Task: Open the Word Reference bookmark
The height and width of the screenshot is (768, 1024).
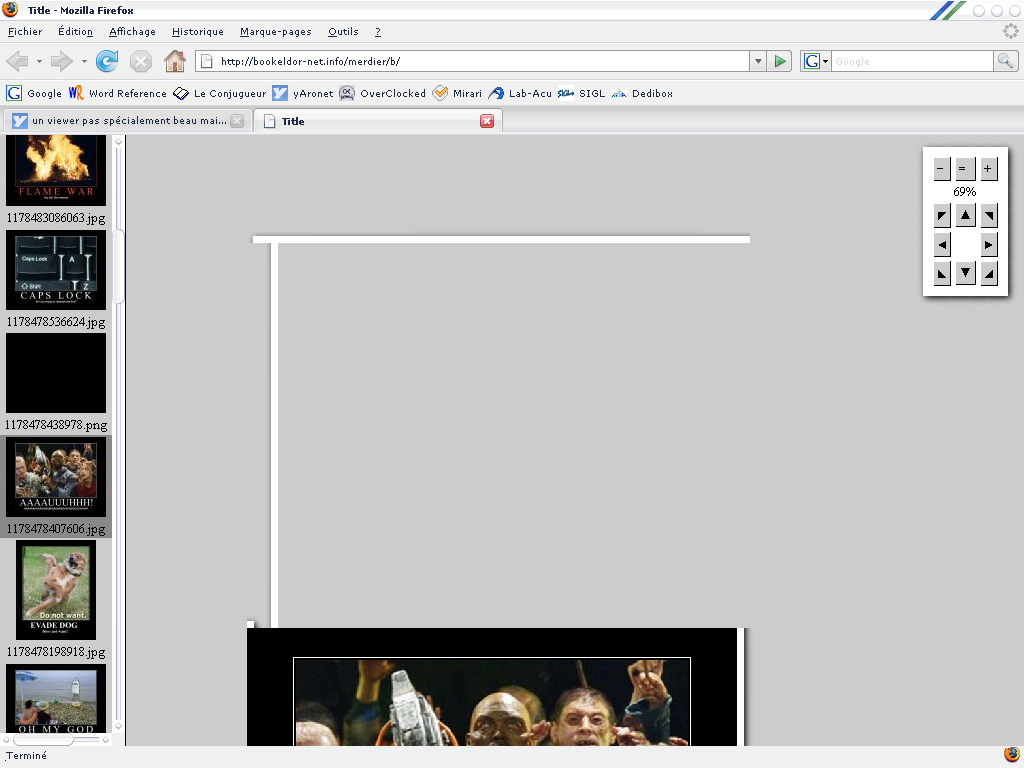Action: point(117,93)
